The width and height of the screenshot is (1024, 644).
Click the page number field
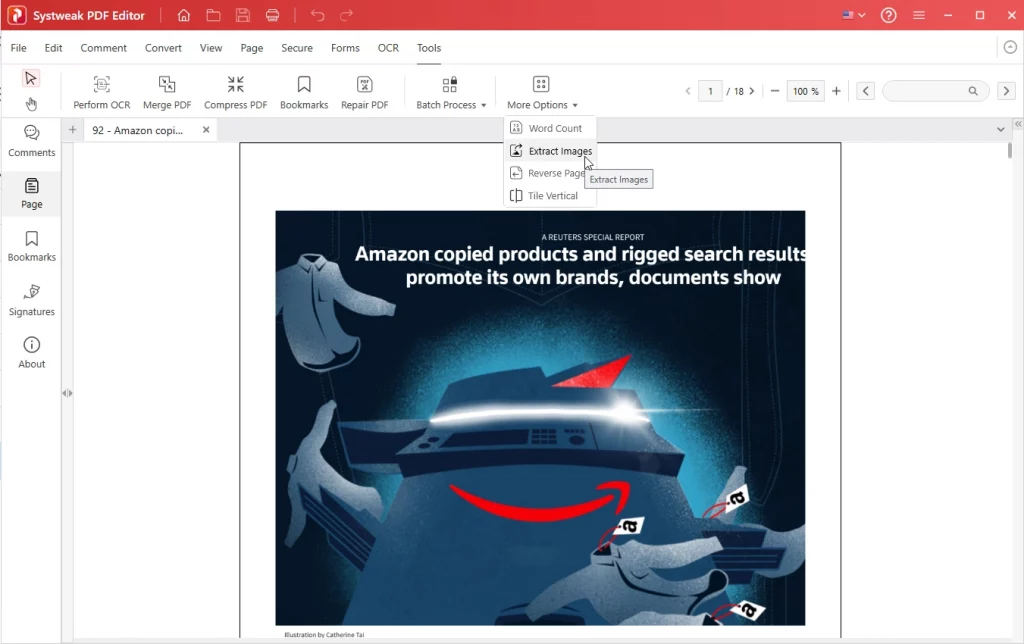710,91
